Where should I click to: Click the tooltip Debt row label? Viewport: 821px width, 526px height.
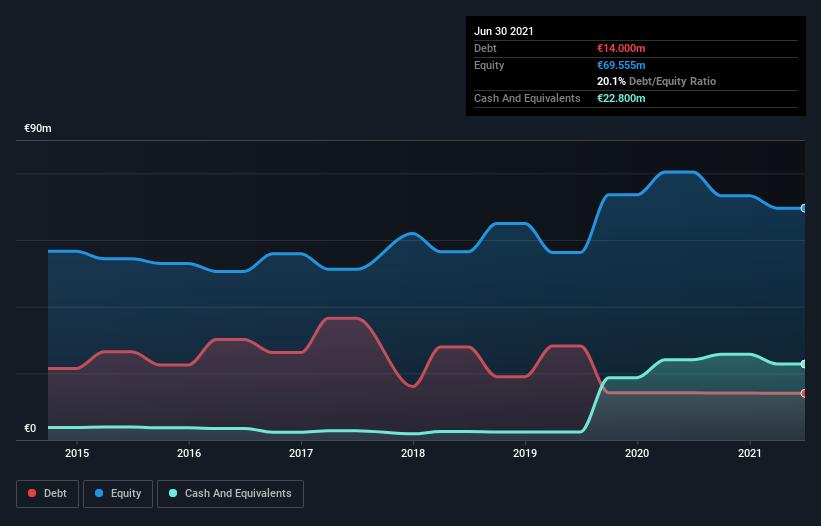(x=485, y=48)
